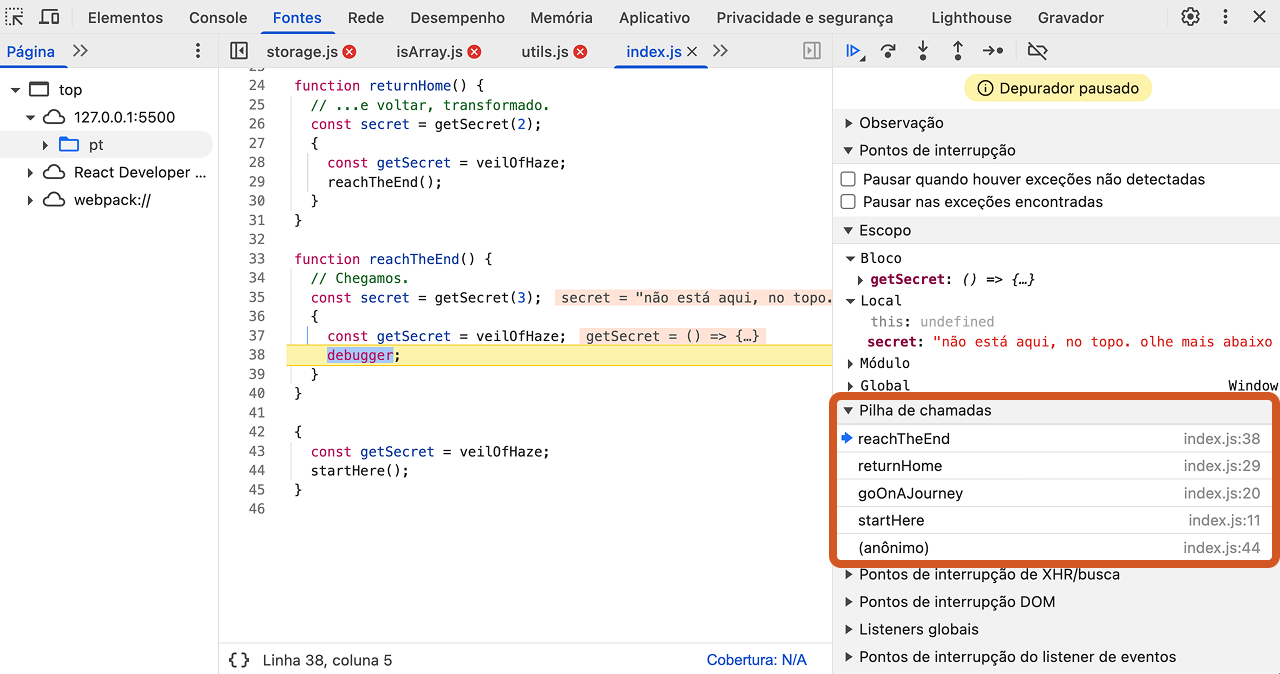
Task: Open DevTools three-dot customize menu
Action: click(x=1225, y=17)
